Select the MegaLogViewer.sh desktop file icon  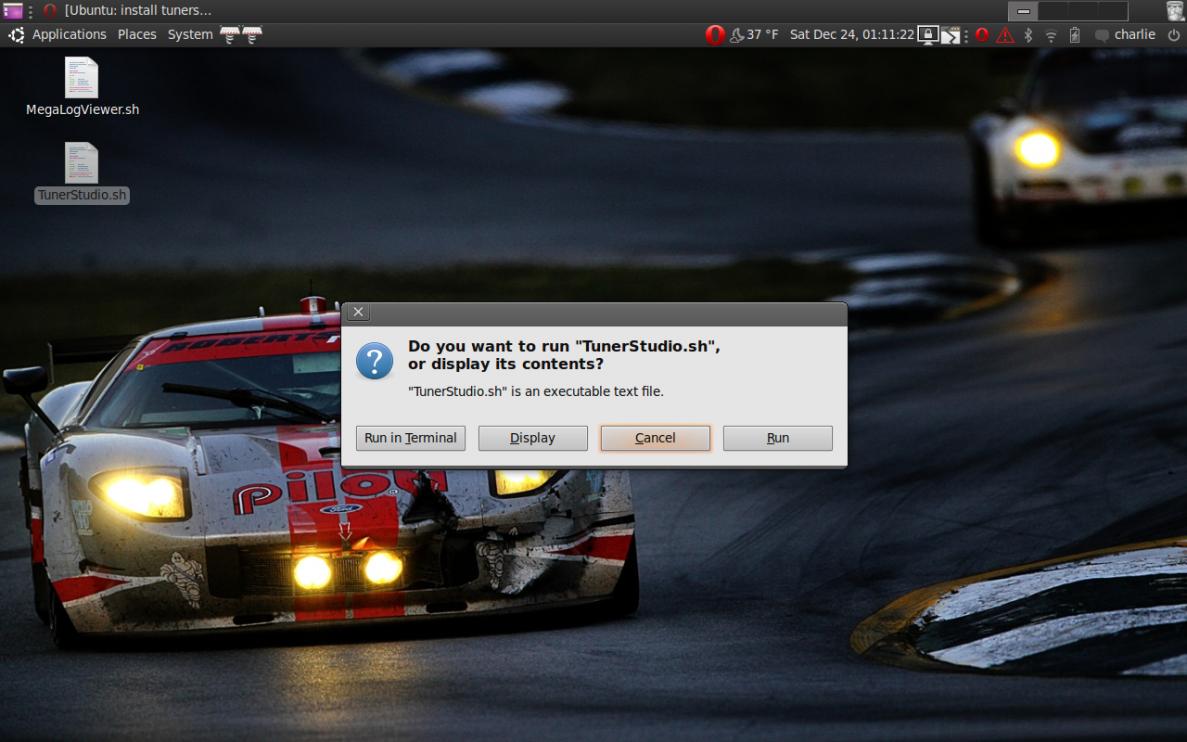coord(81,78)
